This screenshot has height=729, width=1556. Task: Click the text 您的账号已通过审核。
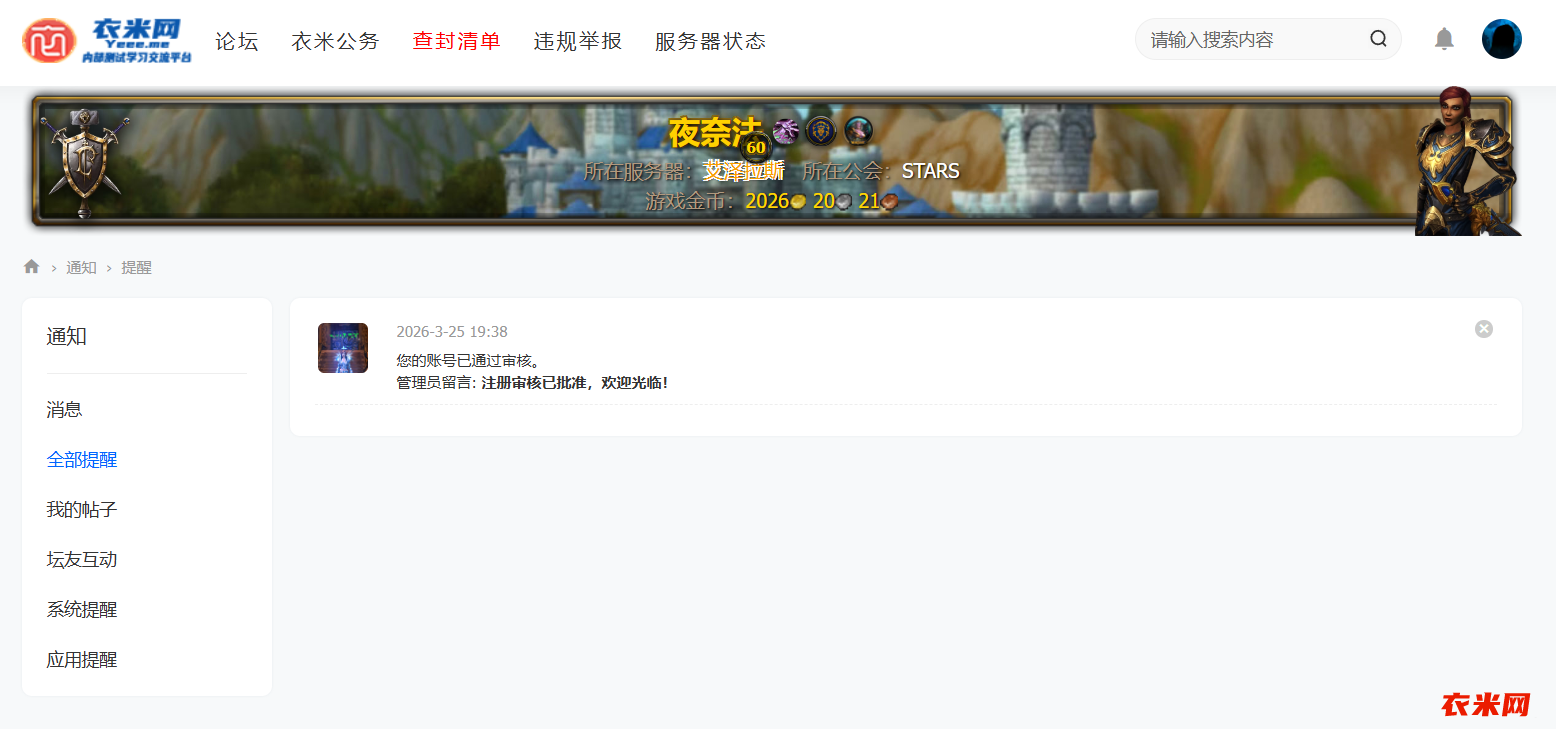tap(468, 360)
